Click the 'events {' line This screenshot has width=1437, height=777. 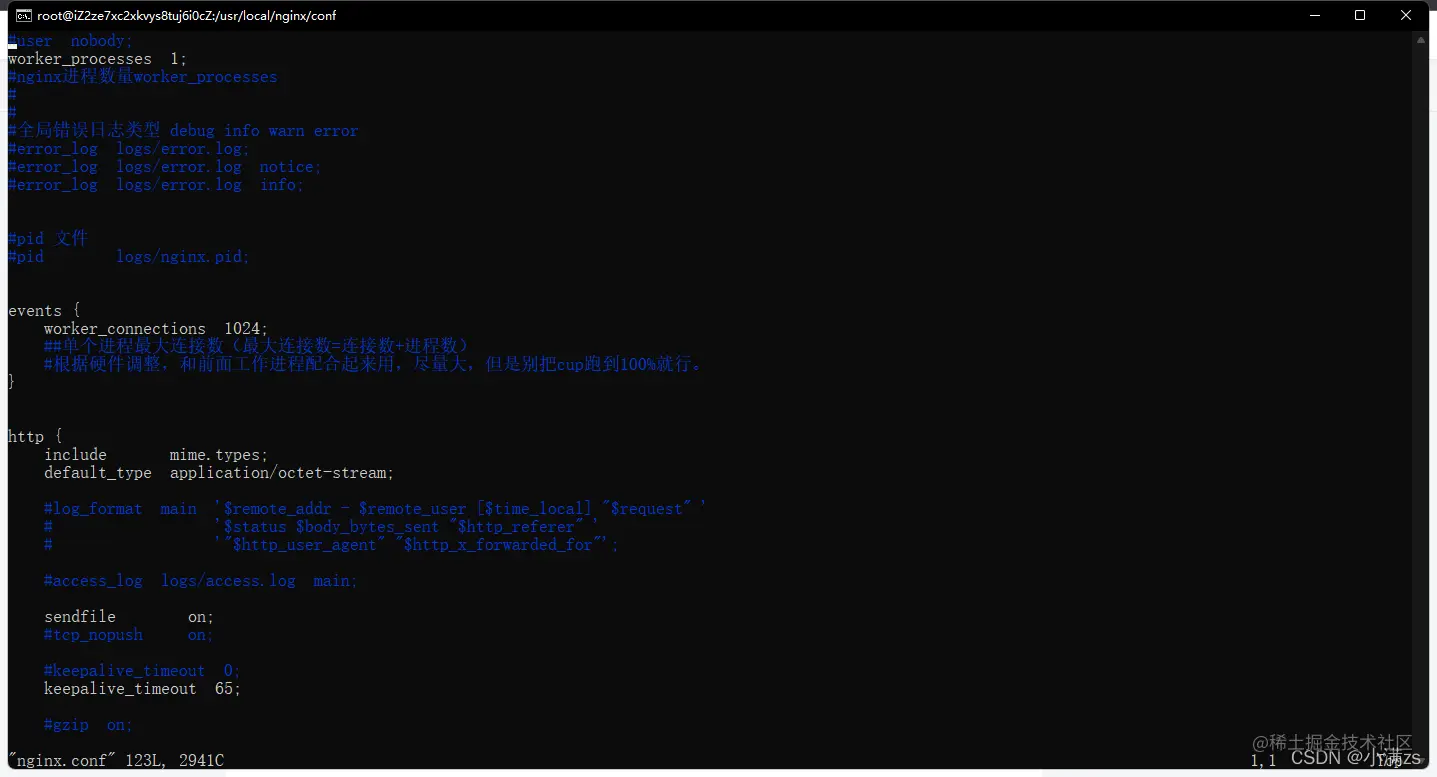(44, 311)
